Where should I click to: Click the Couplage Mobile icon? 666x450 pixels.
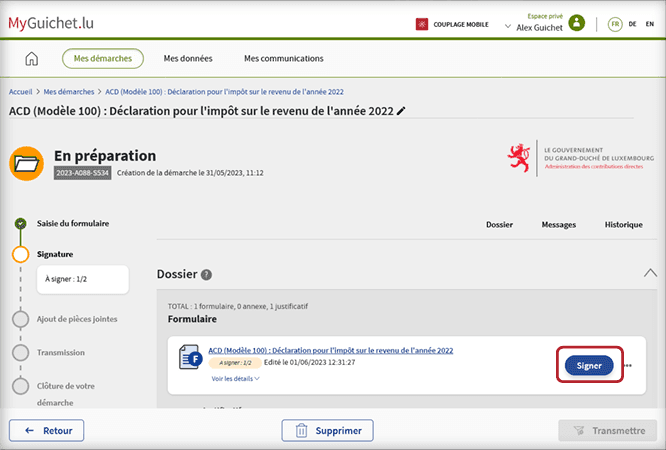point(424,24)
